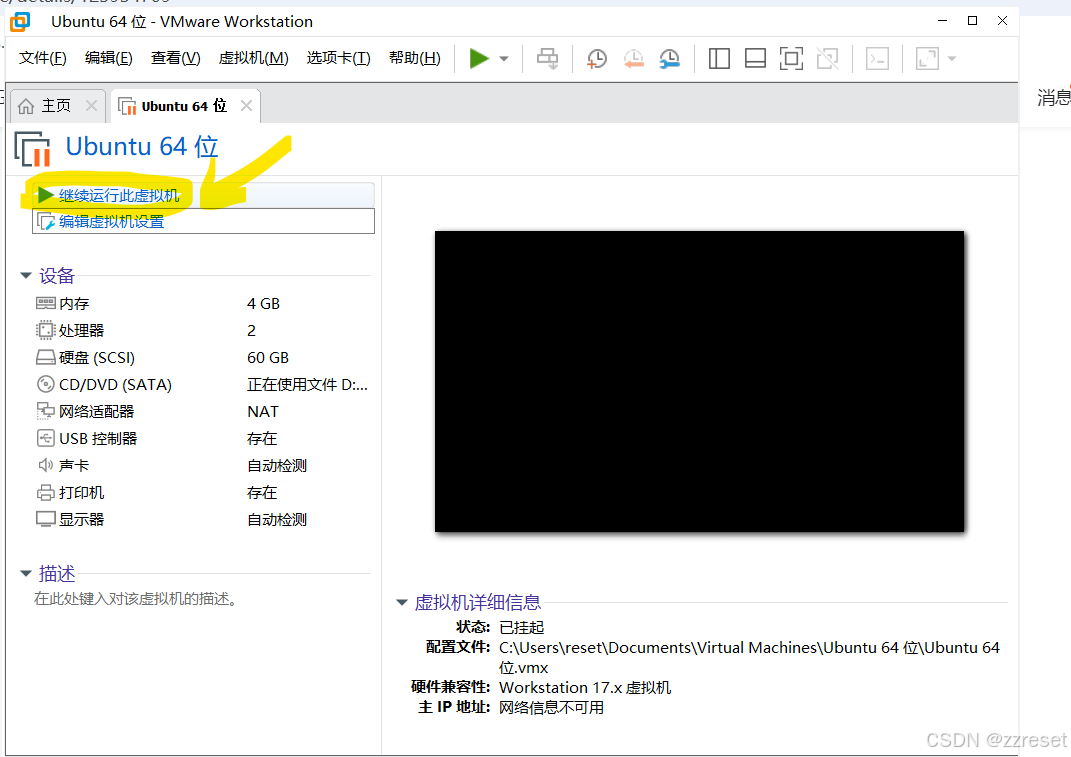The width and height of the screenshot is (1071, 757).
Task: Open the 帮助(H) menu
Action: (415, 58)
